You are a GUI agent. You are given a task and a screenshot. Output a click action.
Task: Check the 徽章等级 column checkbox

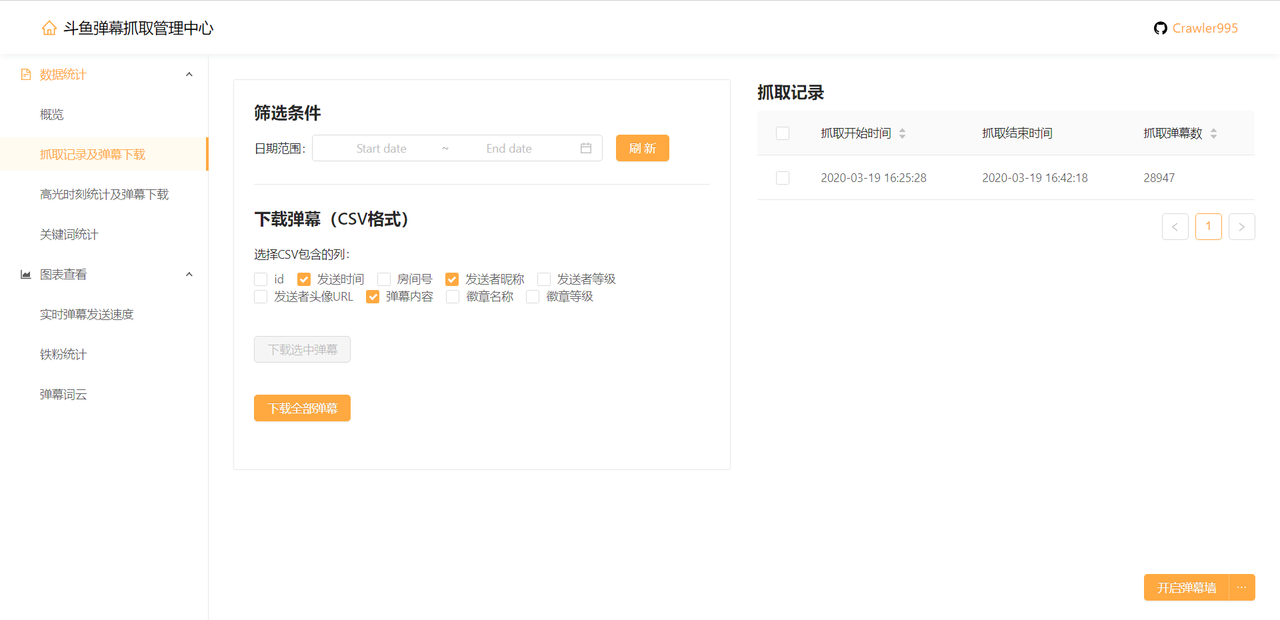(x=533, y=296)
